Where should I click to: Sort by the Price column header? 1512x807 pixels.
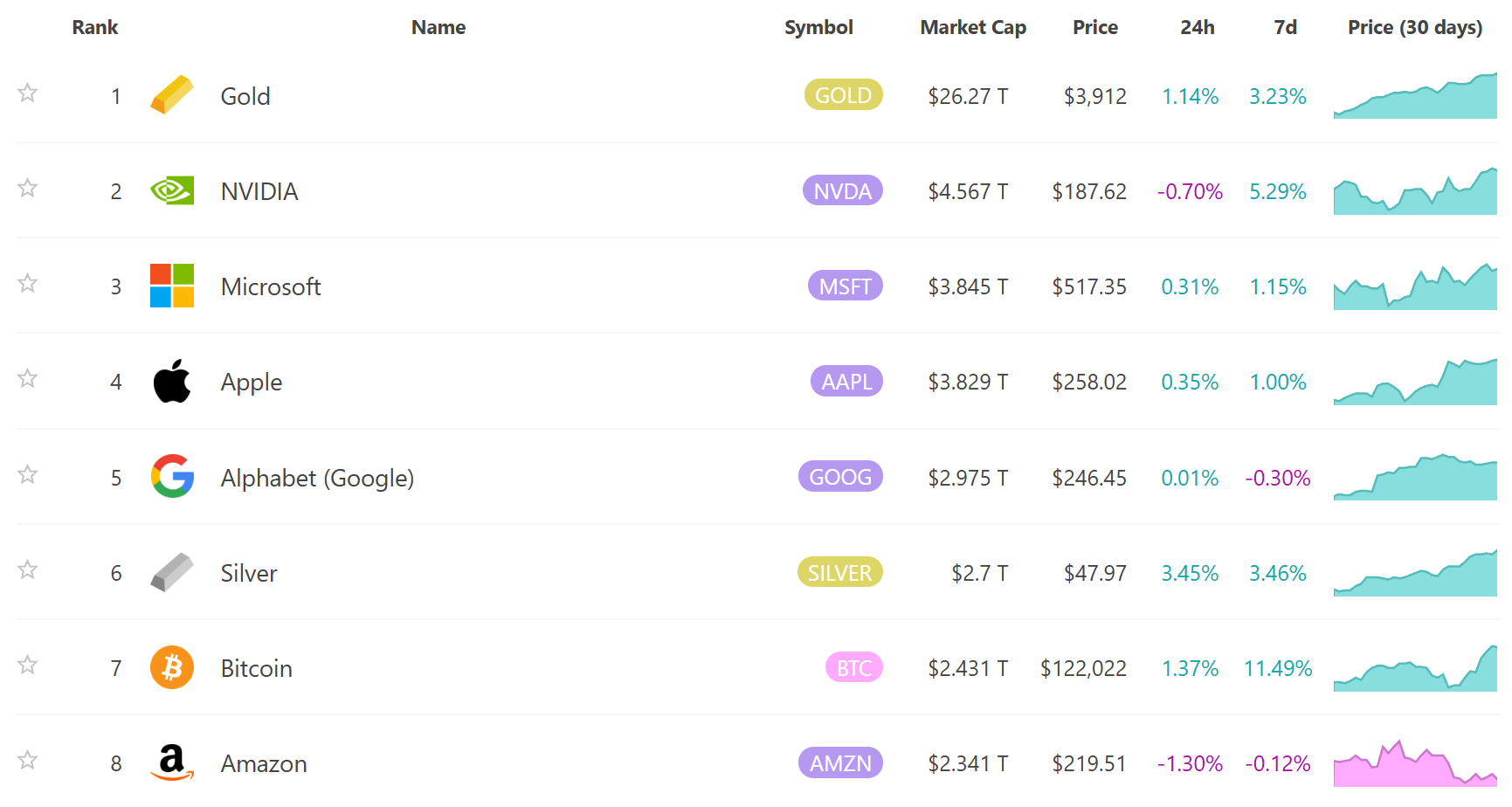[1094, 27]
